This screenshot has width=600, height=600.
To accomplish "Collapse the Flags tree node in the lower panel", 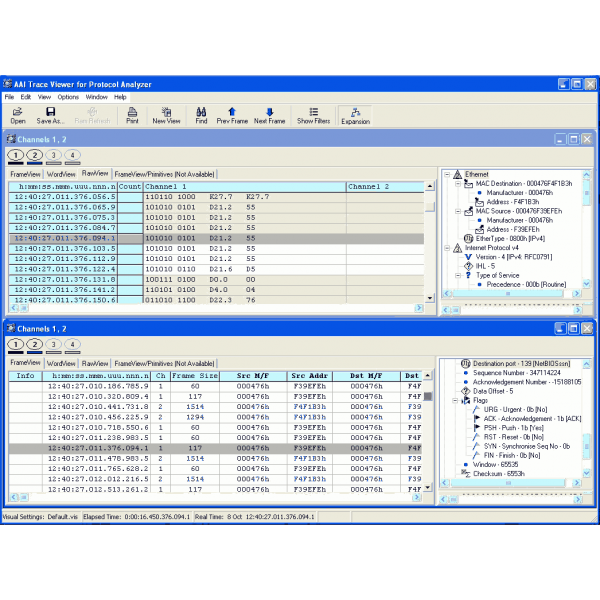I will click(x=455, y=401).
